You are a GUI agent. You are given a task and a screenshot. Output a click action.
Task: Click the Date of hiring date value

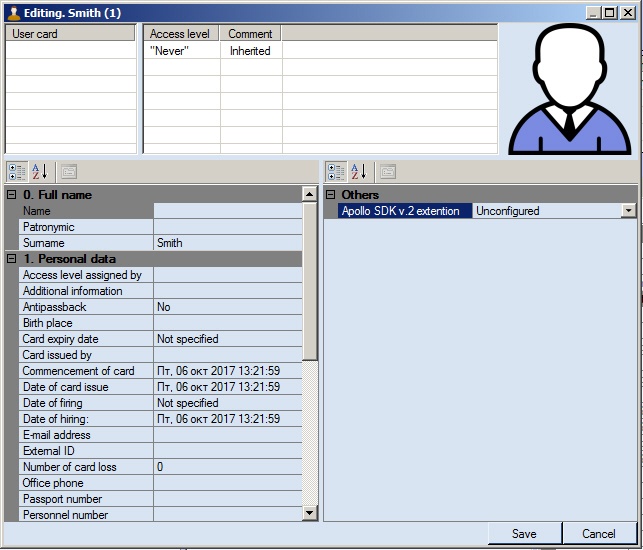pos(228,419)
